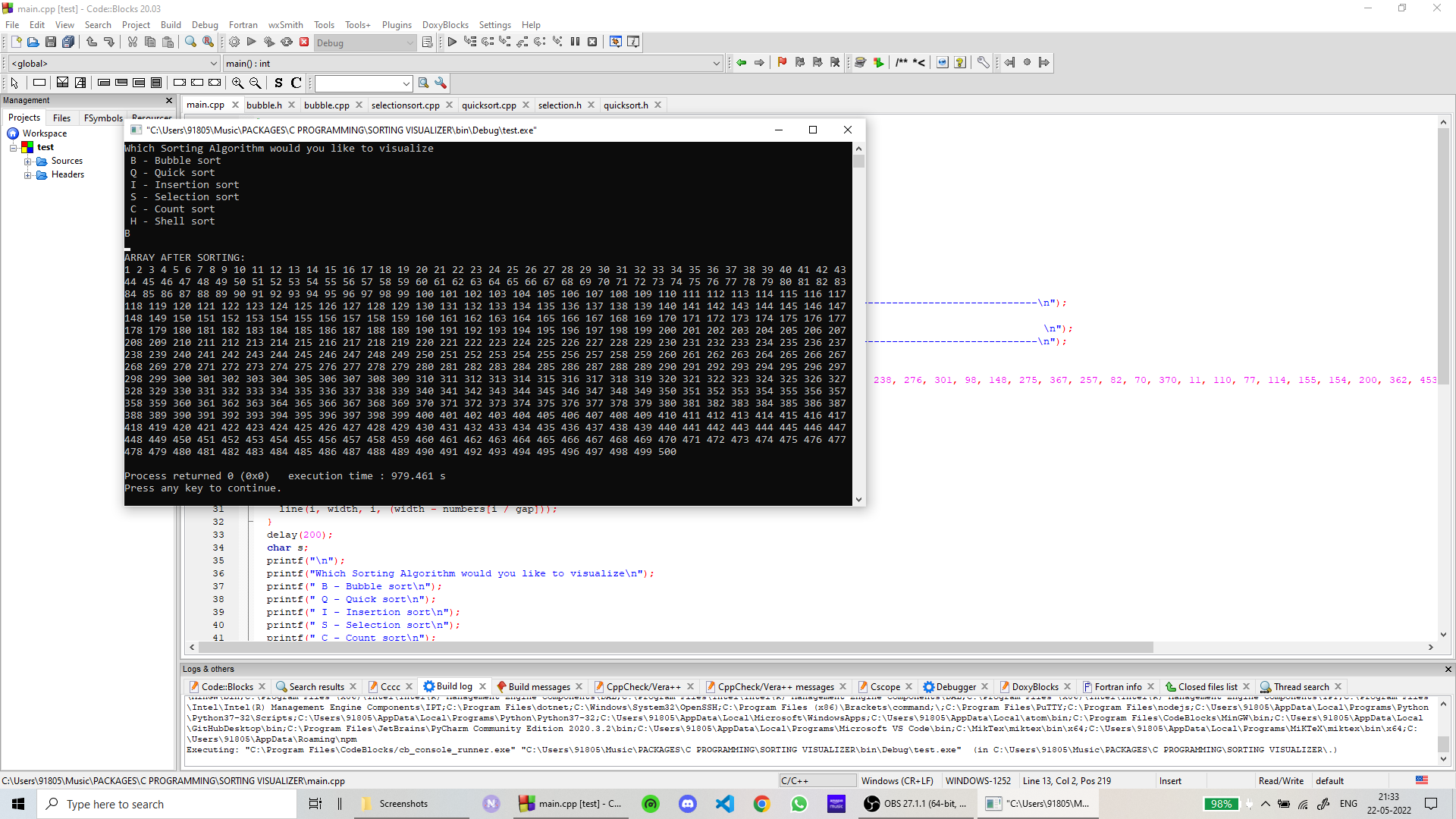Build the project using the gear icon

pos(234,42)
